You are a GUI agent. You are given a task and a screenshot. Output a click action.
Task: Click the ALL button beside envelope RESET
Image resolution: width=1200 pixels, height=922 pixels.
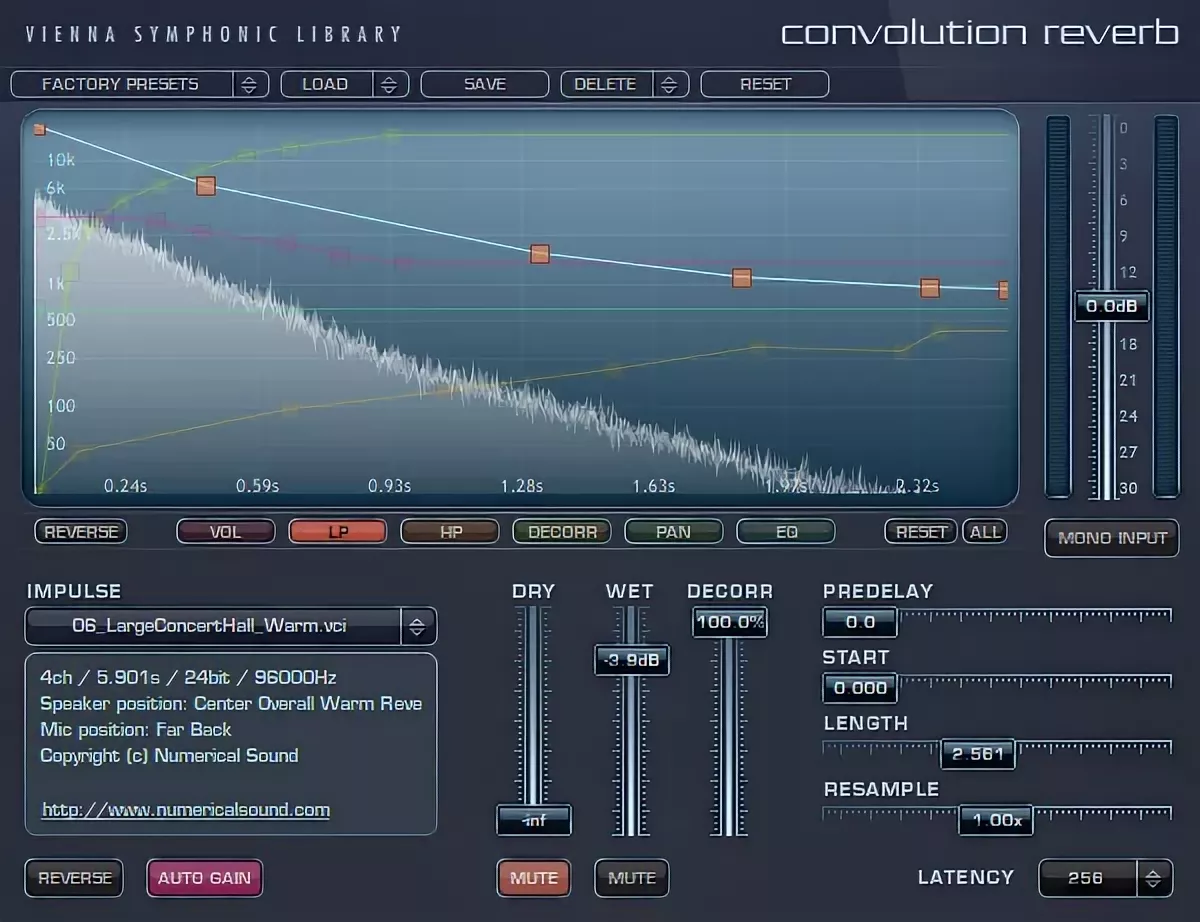click(x=985, y=532)
